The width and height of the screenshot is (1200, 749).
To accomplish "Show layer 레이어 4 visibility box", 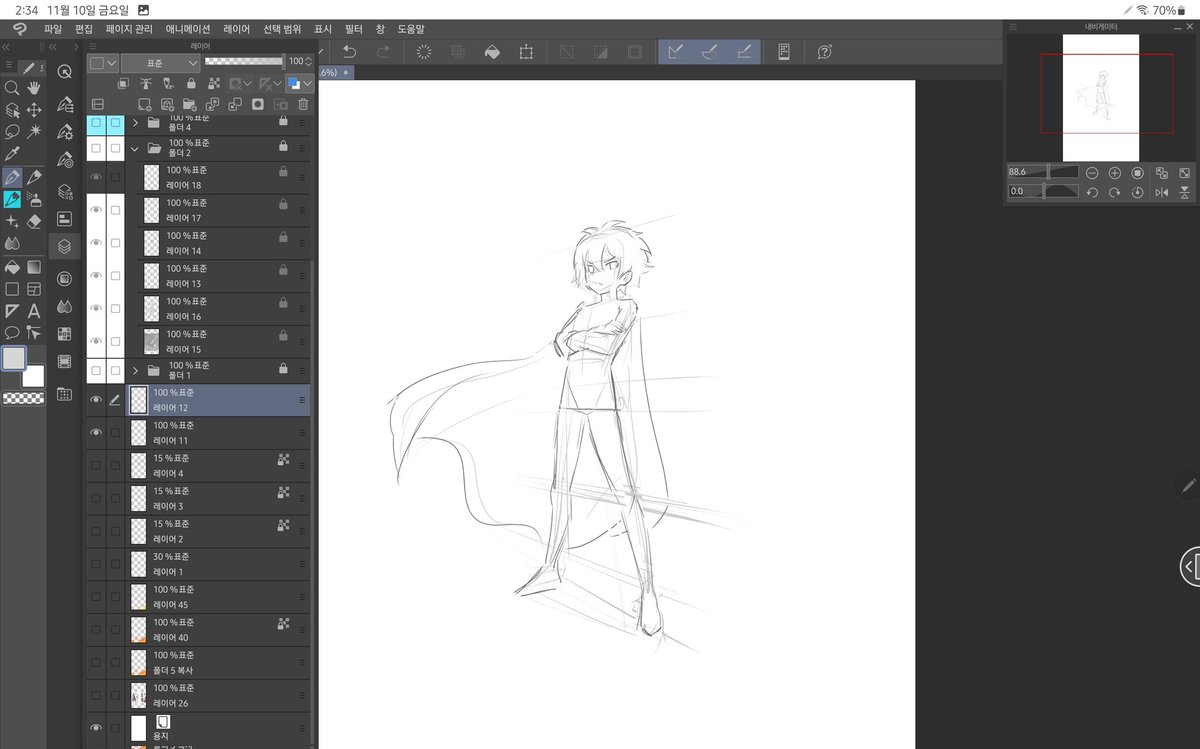I will [x=96, y=465].
